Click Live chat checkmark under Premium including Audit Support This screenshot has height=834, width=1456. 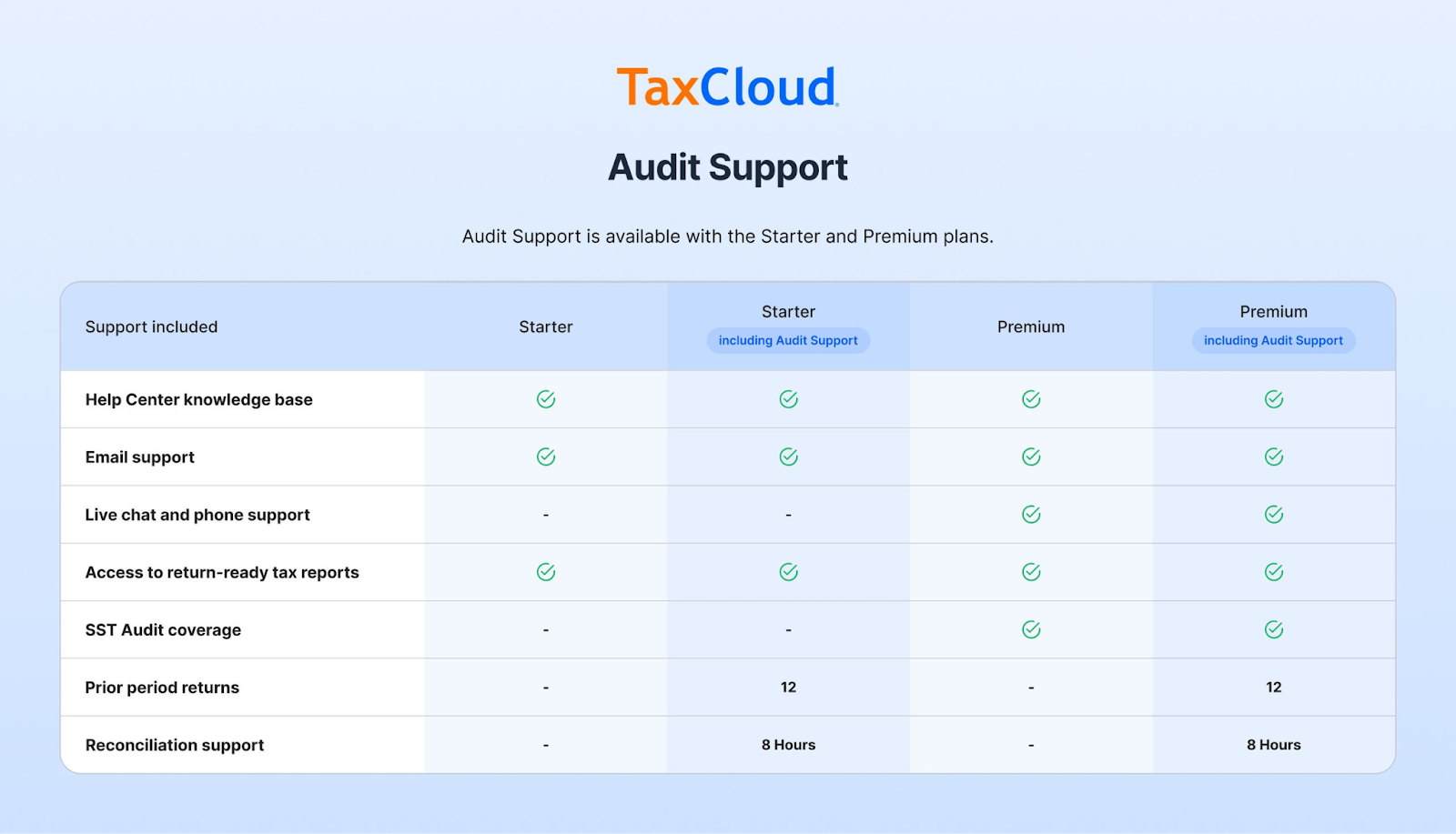pos(1274,515)
